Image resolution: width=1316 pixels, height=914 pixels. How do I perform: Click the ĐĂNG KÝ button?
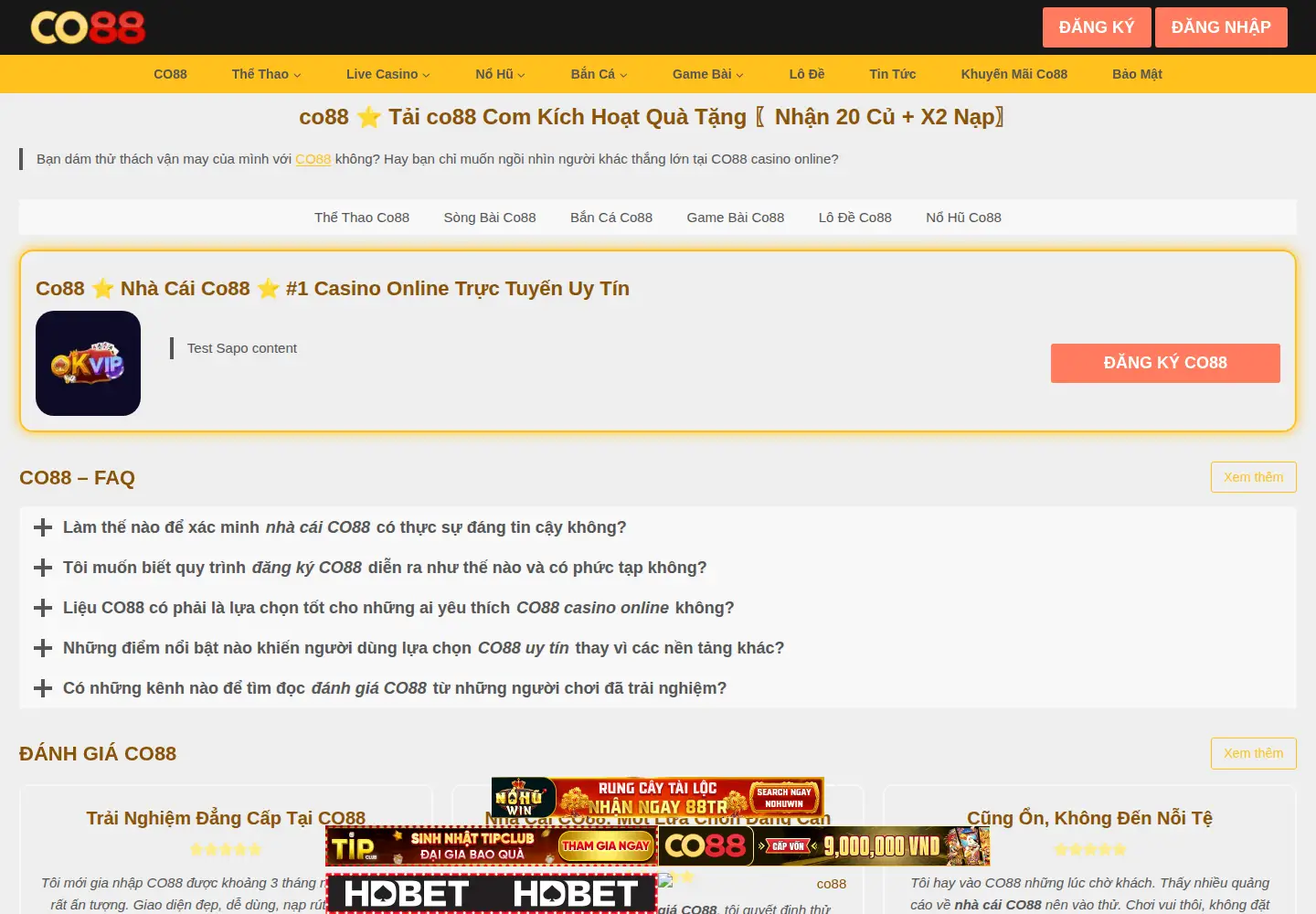pos(1097,27)
